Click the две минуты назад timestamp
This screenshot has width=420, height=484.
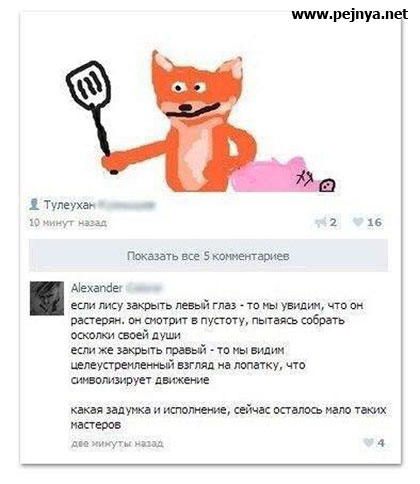[x=117, y=443]
